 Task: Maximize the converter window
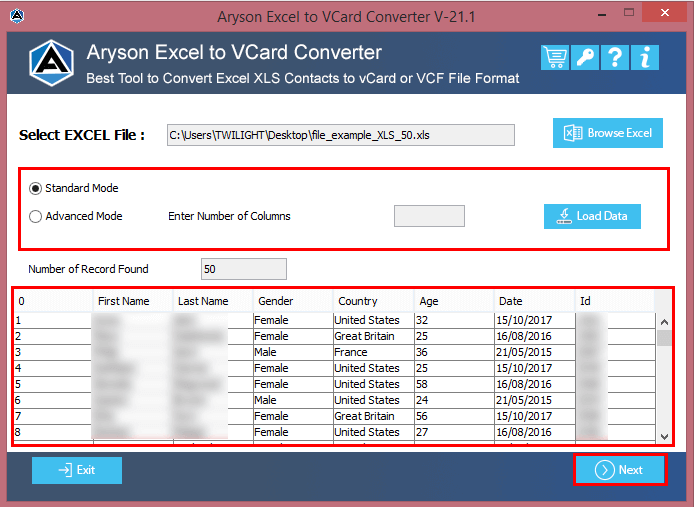click(629, 13)
